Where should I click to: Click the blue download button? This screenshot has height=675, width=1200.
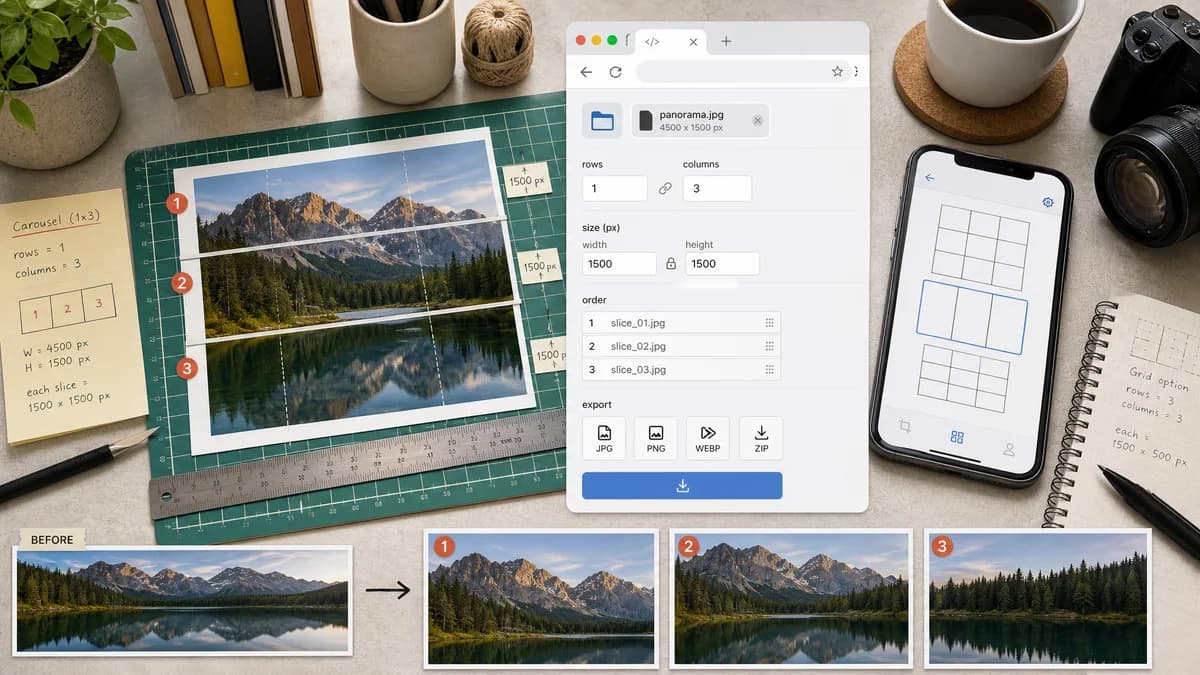click(x=682, y=486)
